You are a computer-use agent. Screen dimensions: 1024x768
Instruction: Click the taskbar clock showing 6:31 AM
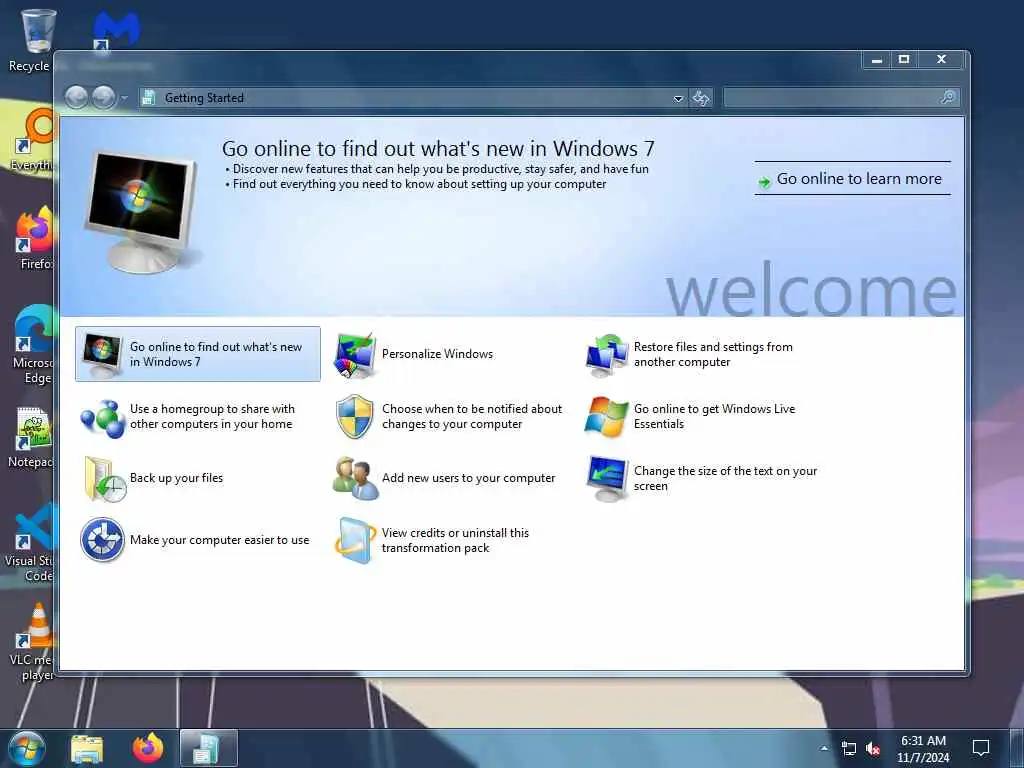(x=923, y=749)
